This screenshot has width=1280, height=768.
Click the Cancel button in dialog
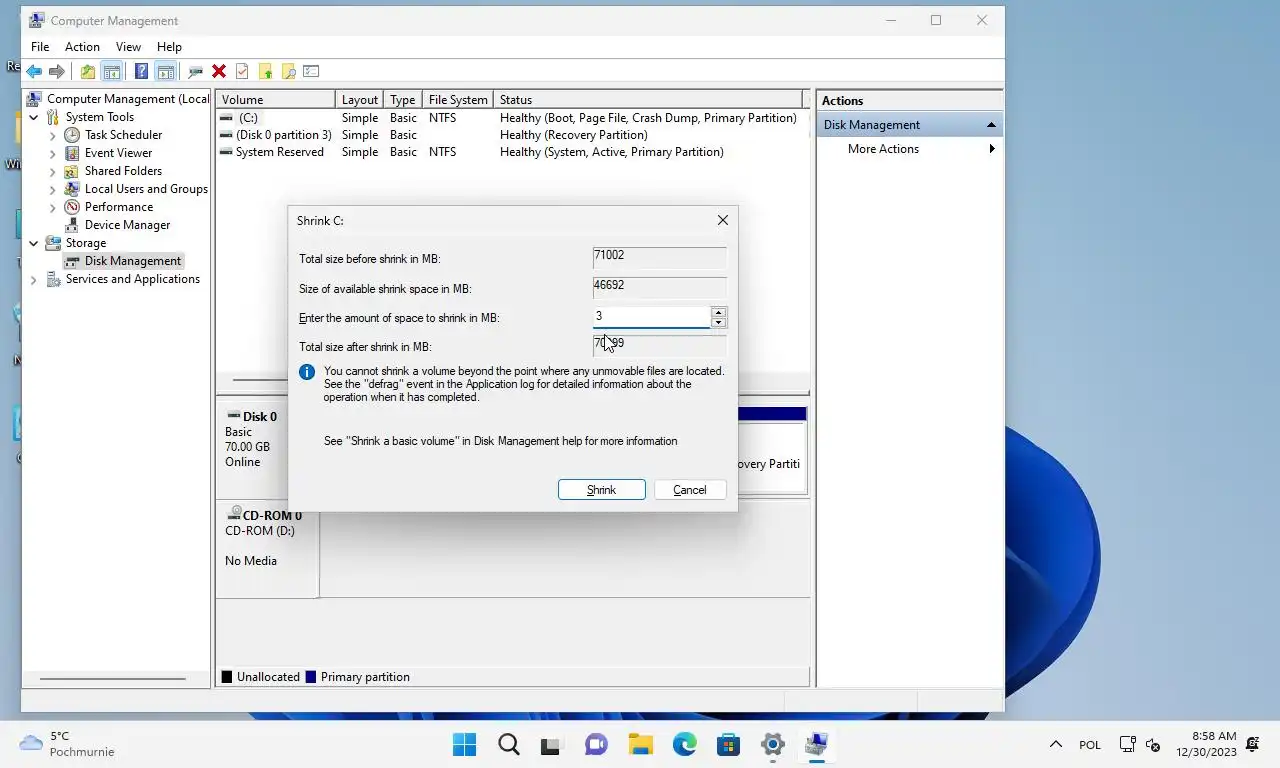(x=689, y=490)
